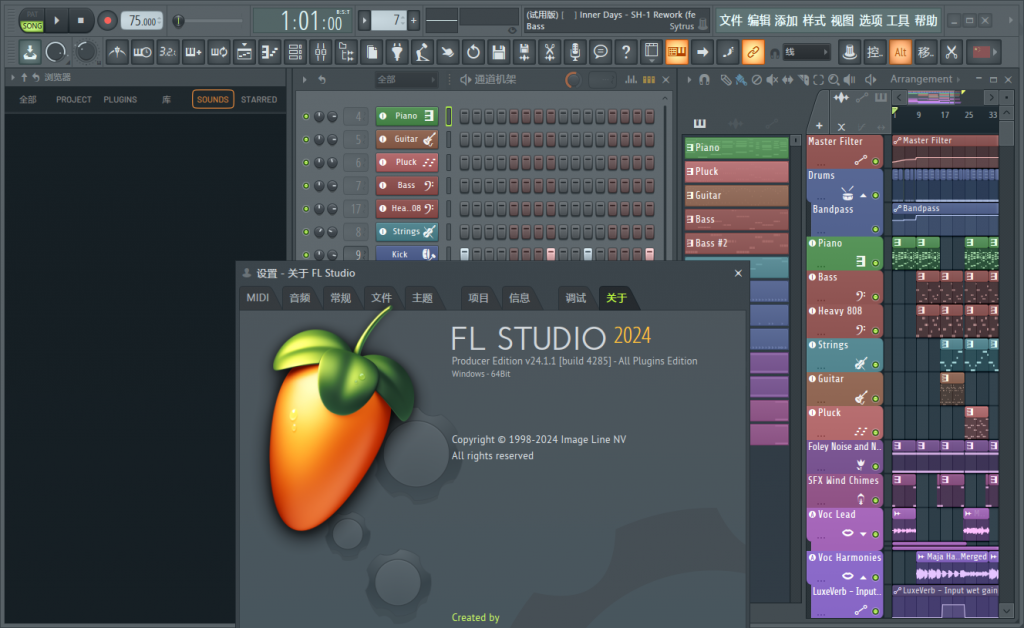Click the Guitar channel button in channel rack
This screenshot has width=1024, height=628.
click(x=406, y=139)
